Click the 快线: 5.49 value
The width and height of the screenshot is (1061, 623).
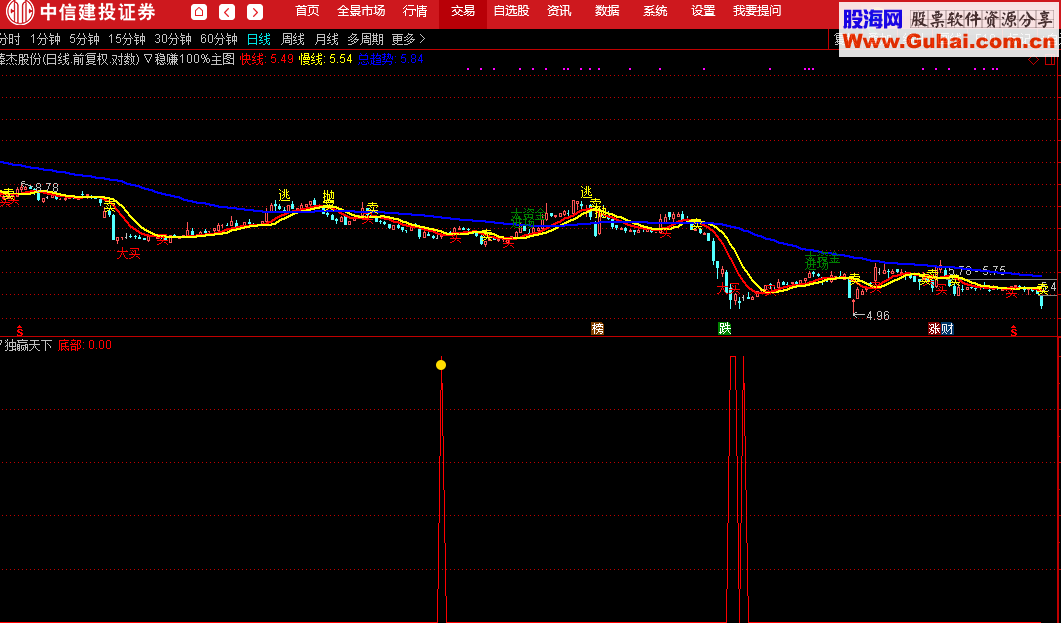(x=267, y=59)
